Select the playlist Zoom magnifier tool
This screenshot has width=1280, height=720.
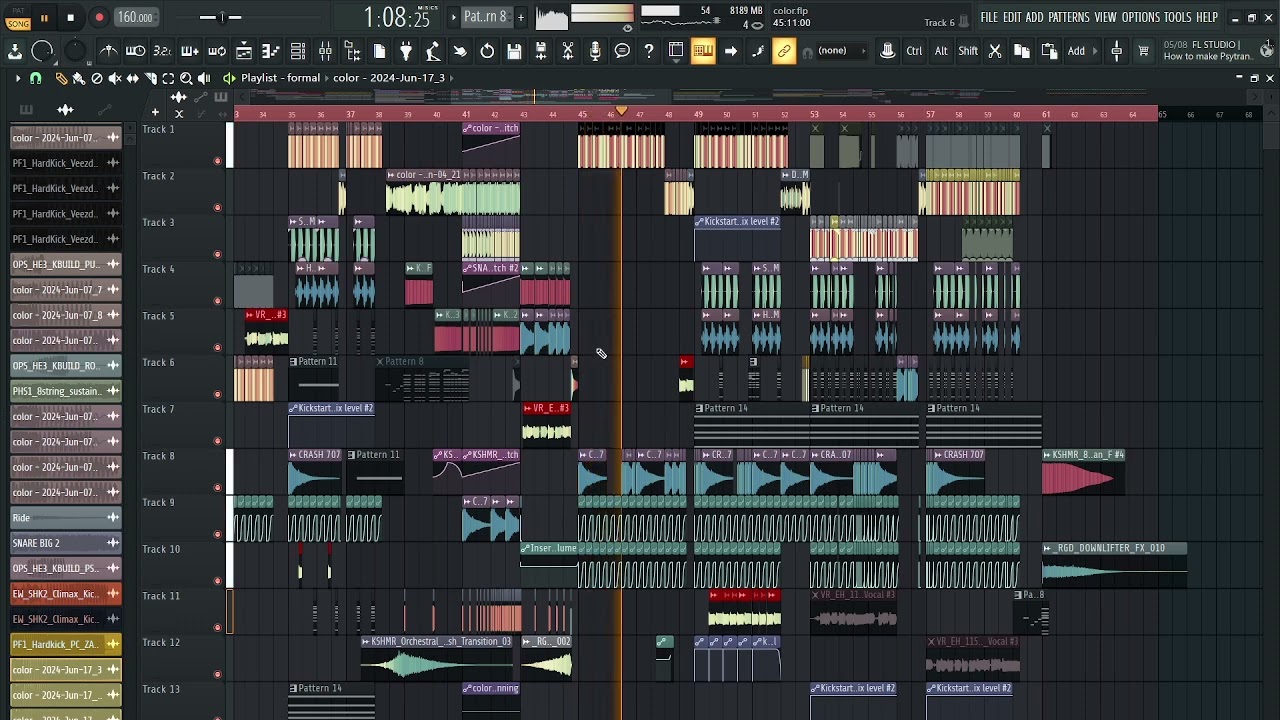[x=186, y=78]
